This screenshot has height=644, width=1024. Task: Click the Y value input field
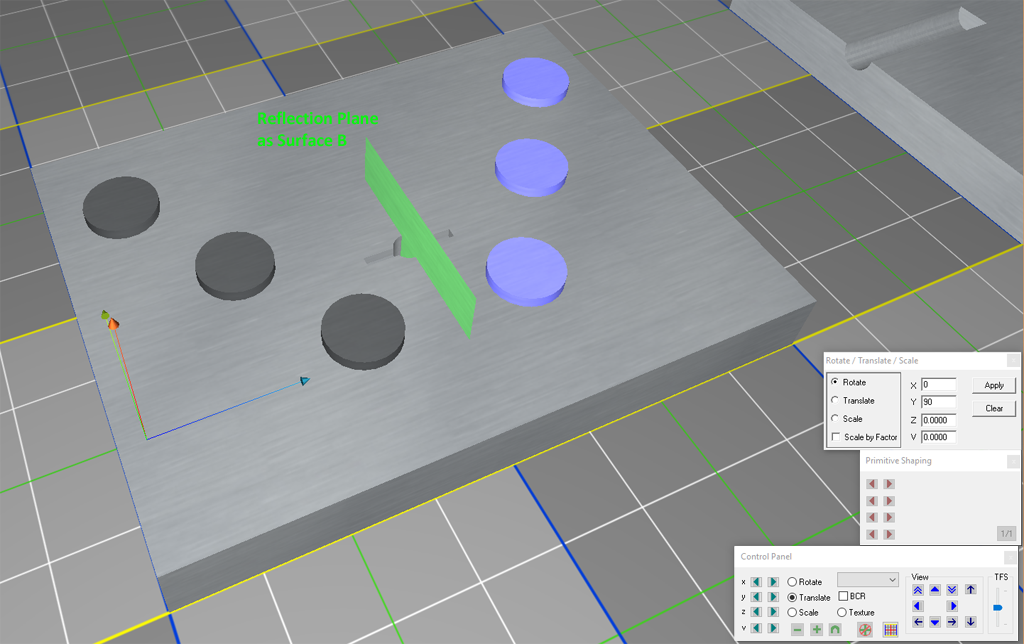tap(939, 402)
